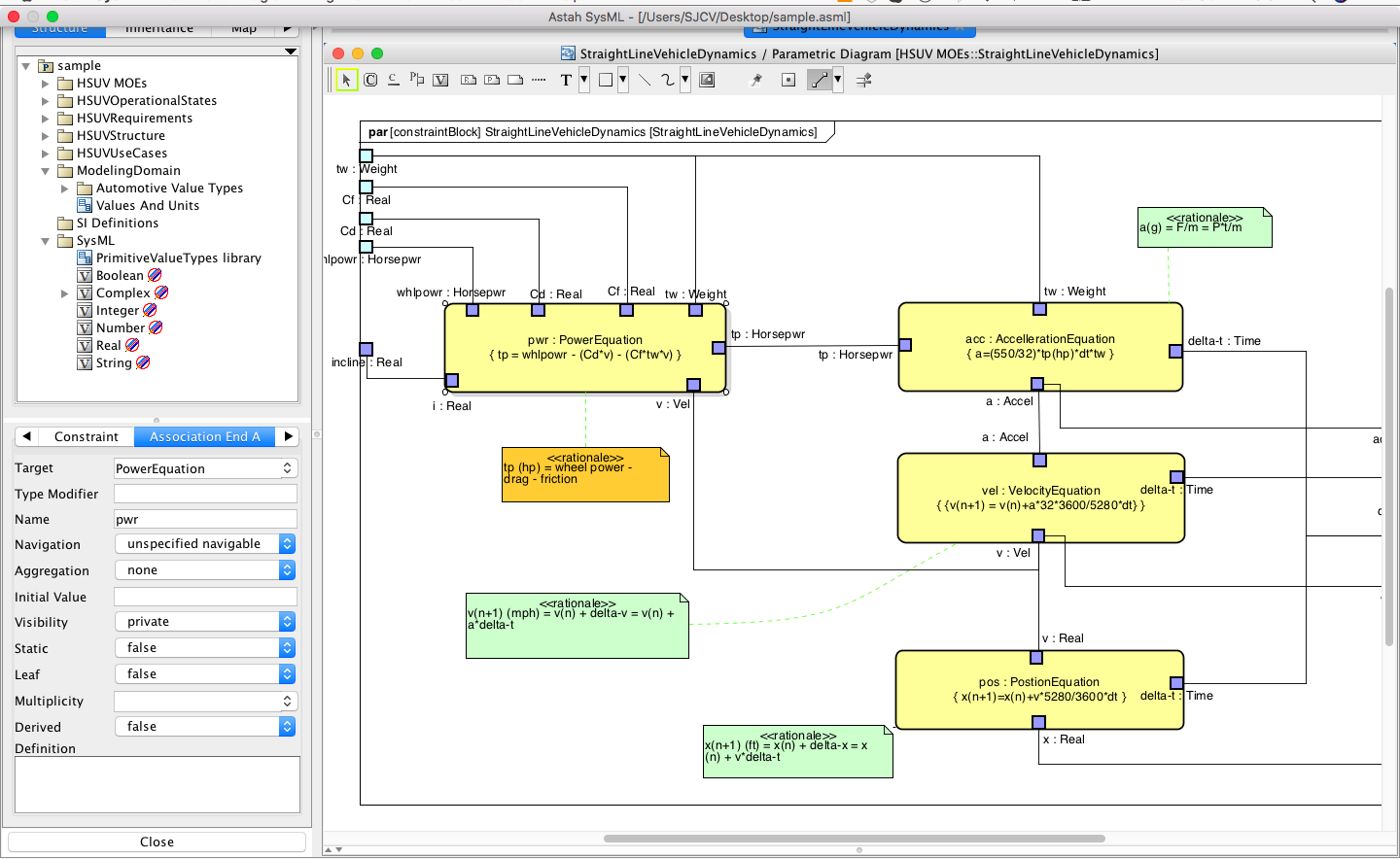Select the arrow Select tool
Image resolution: width=1400 pixels, height=859 pixels.
coord(346,80)
